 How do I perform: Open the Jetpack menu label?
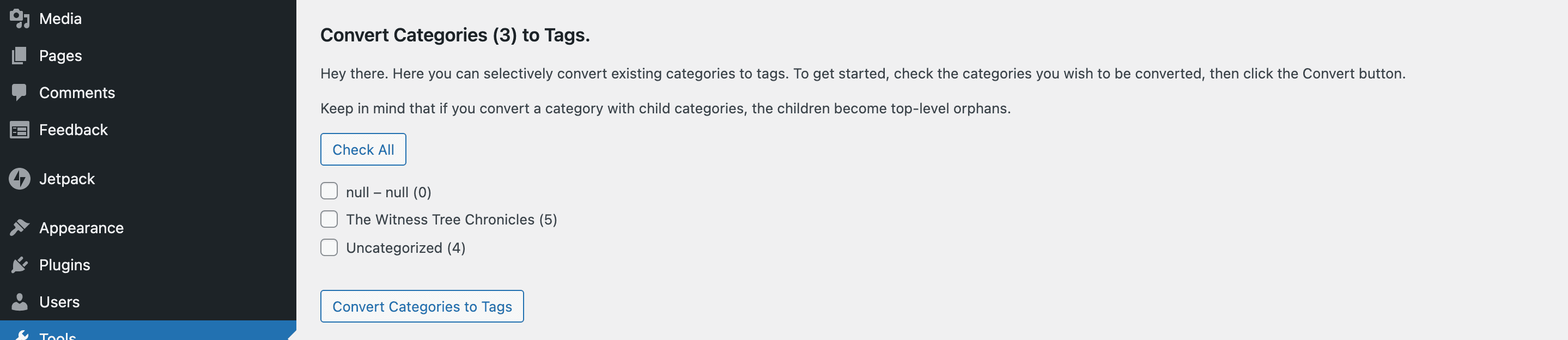coord(67,179)
